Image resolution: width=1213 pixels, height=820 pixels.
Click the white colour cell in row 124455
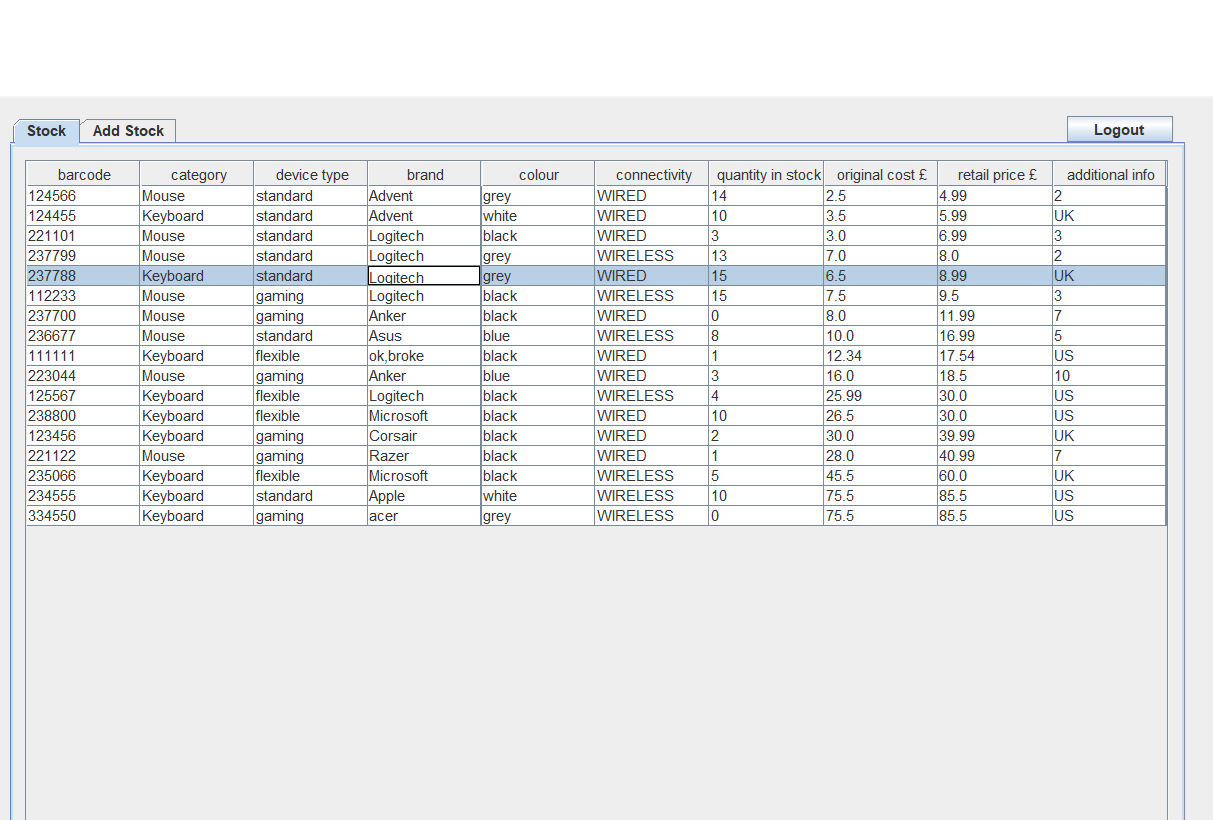538,216
